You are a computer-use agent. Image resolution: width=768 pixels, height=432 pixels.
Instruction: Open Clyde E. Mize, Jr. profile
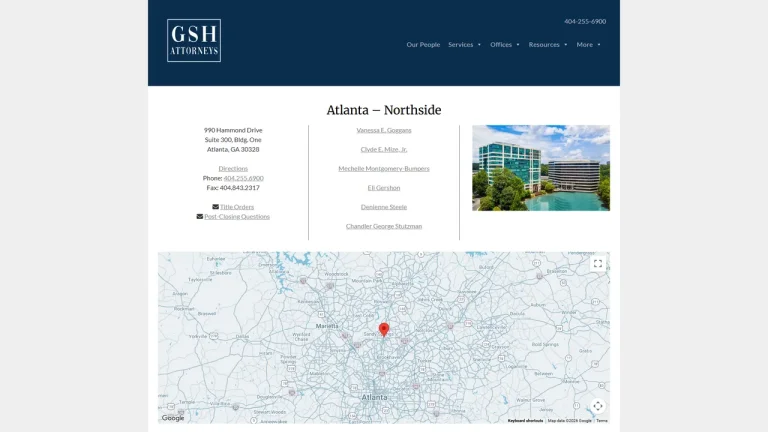pos(384,149)
